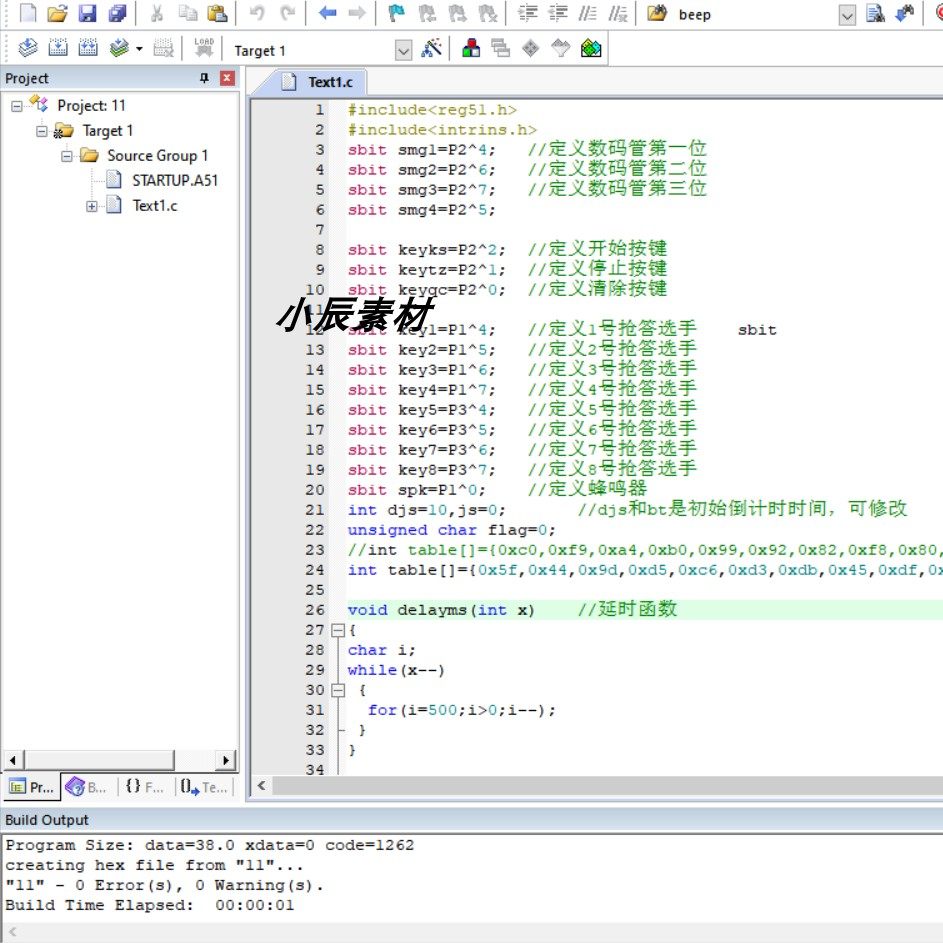
Task: Click '#include<reg51.h>' on line 1
Action: [x=432, y=110]
